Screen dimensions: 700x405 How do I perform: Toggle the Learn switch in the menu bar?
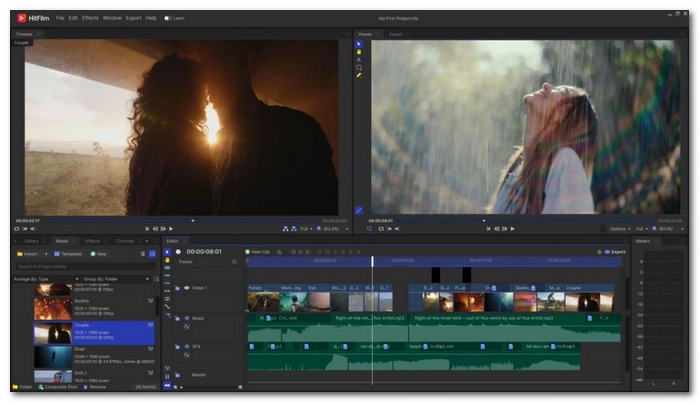pos(168,18)
